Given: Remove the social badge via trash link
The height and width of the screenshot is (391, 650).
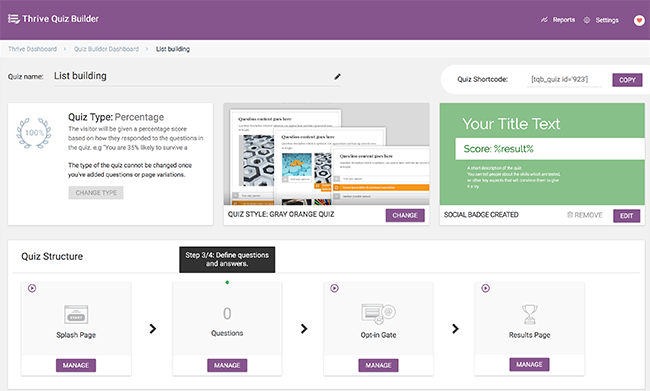Looking at the screenshot, I should pos(585,215).
